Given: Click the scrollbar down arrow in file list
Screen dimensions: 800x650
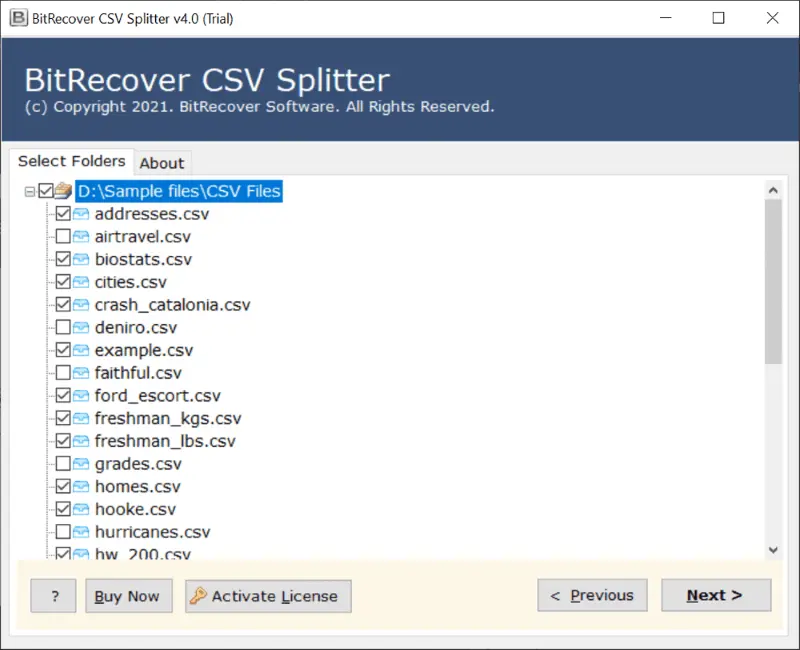Looking at the screenshot, I should (773, 549).
